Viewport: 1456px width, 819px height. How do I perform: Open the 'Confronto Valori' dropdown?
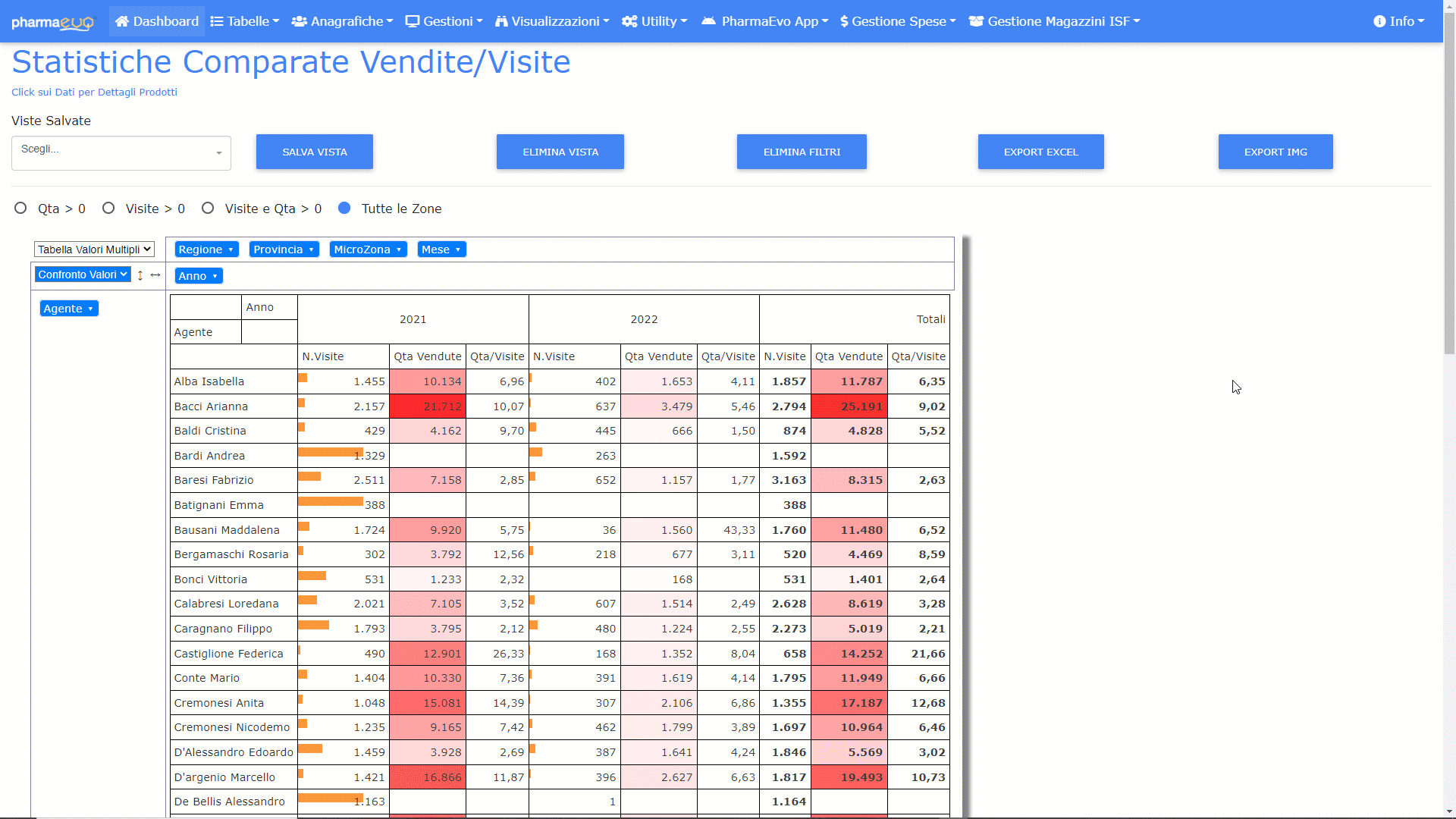click(x=83, y=275)
